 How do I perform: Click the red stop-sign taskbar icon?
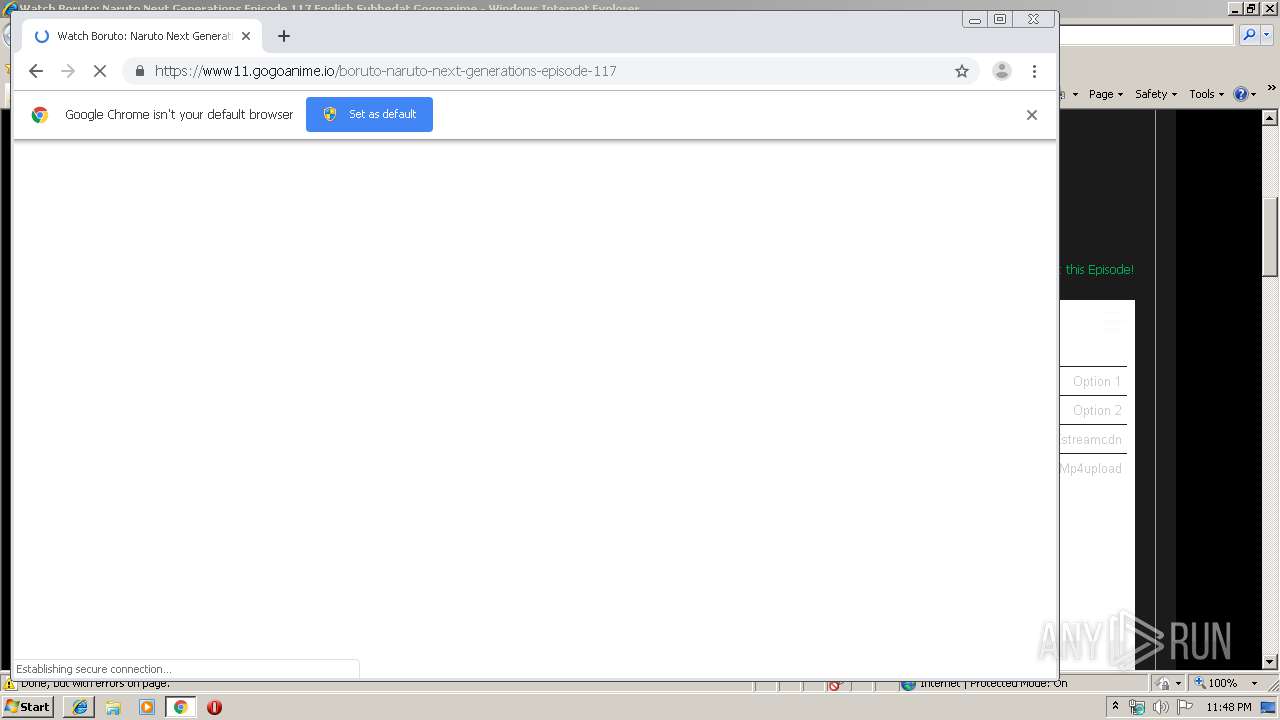tap(214, 707)
